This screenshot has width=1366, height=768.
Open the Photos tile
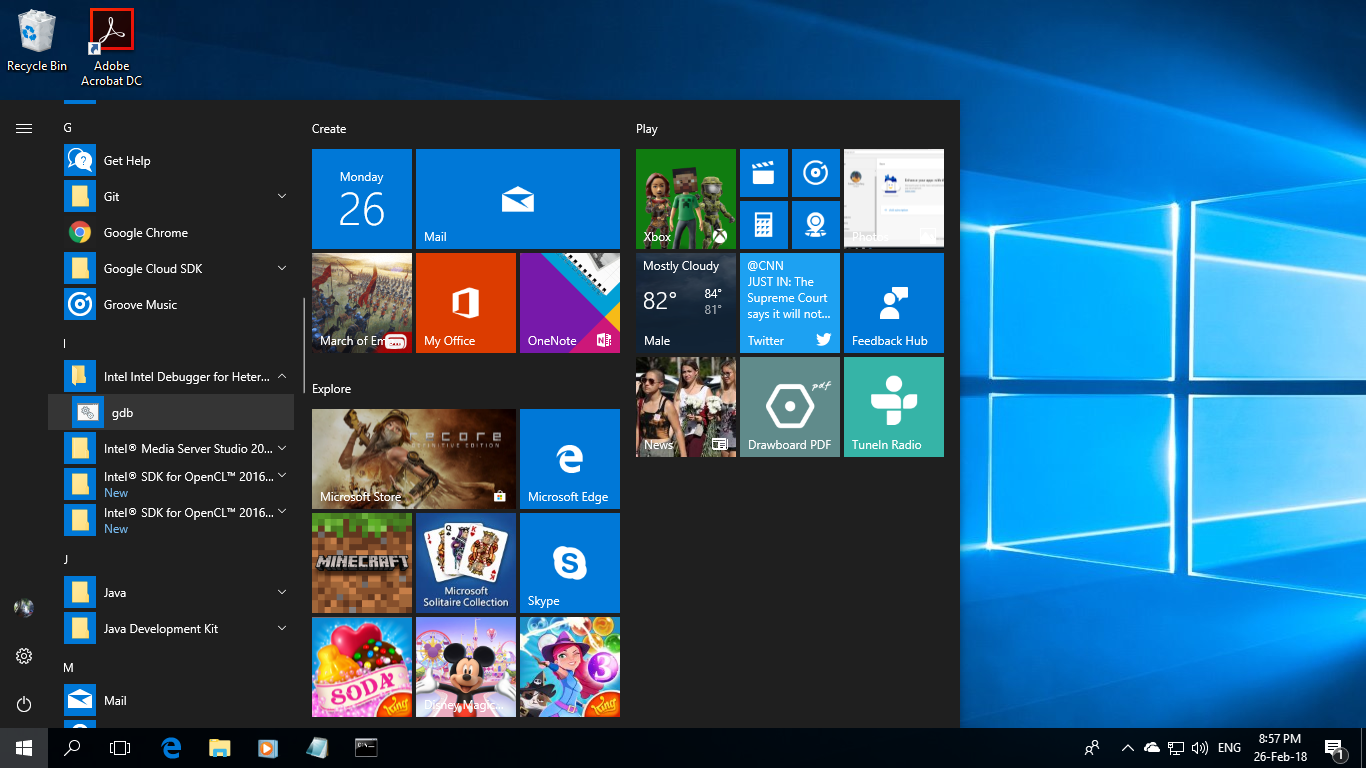(x=893, y=199)
